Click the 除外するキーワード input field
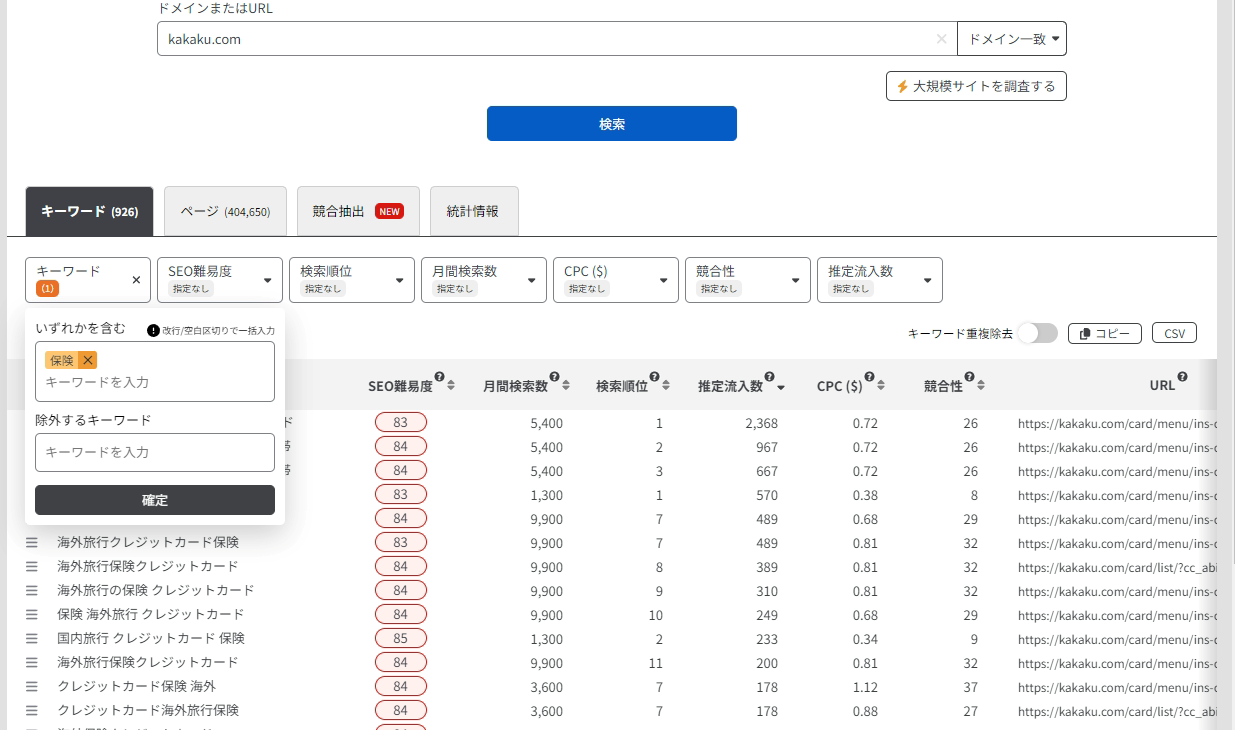The image size is (1235, 730). (x=155, y=452)
